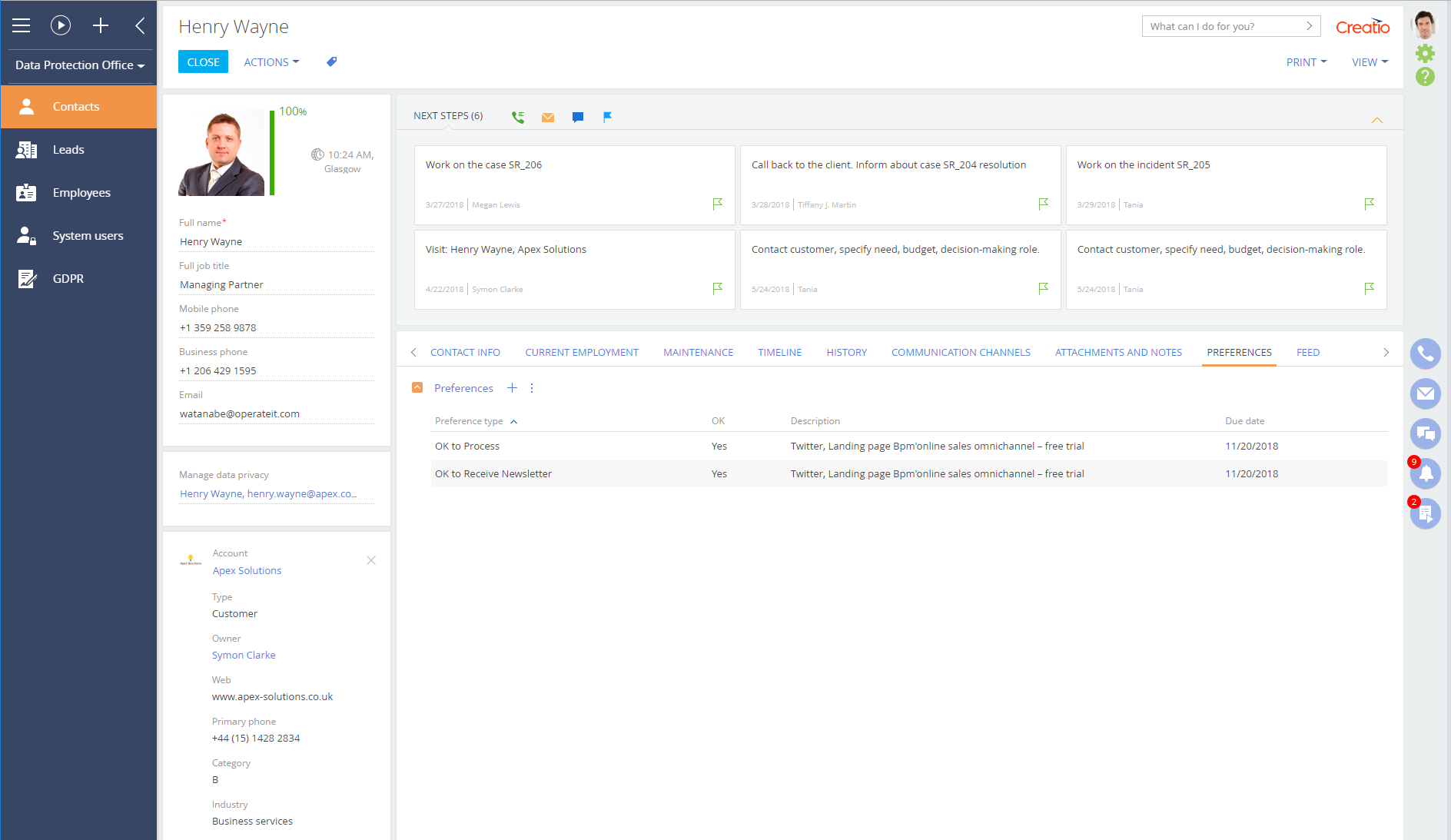1451x840 pixels.
Task: Open the View dropdown
Action: coord(1369,62)
